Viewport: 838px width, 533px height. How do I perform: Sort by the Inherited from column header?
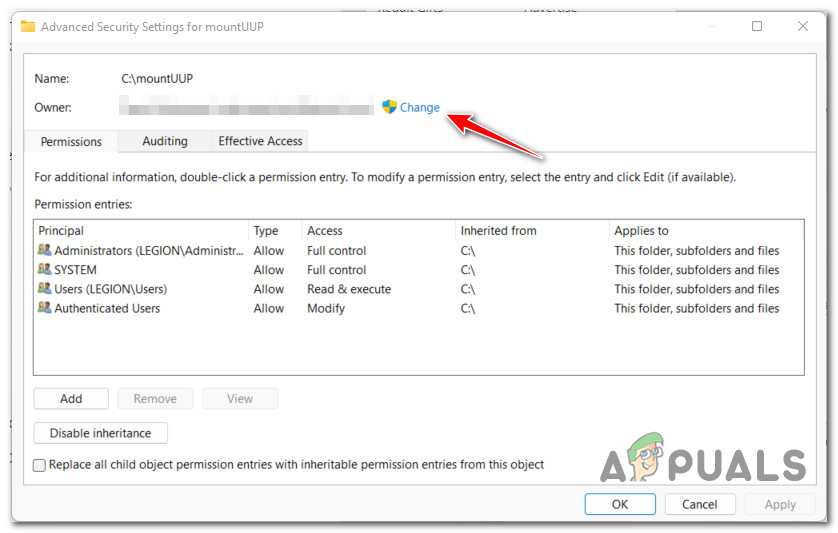click(x=530, y=231)
